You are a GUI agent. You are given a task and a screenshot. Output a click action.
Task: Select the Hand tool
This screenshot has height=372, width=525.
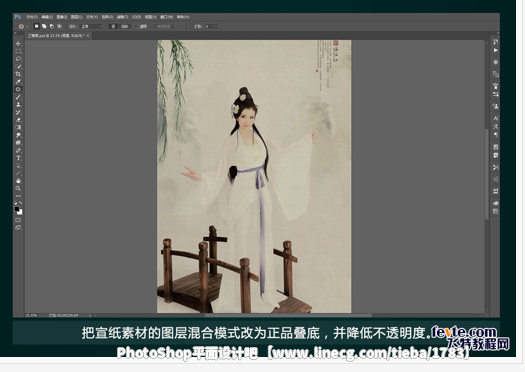pyautogui.click(x=18, y=181)
